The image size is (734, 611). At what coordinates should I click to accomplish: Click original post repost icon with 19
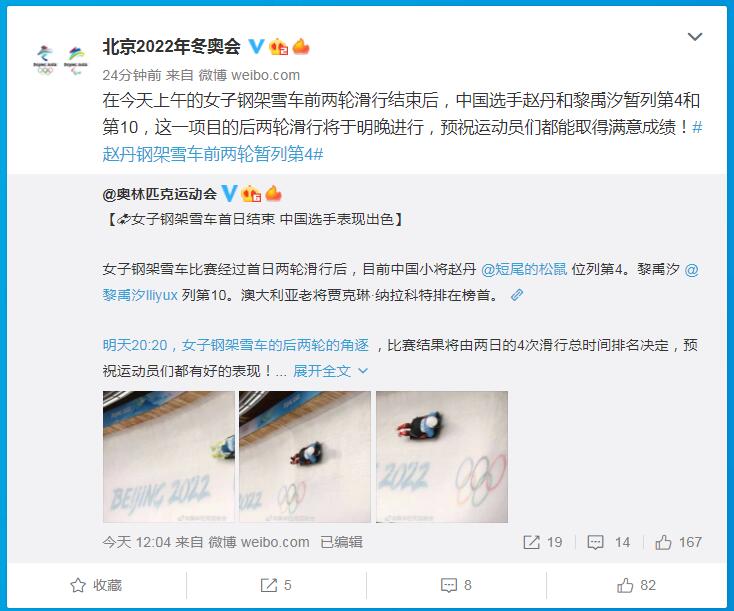(x=543, y=542)
